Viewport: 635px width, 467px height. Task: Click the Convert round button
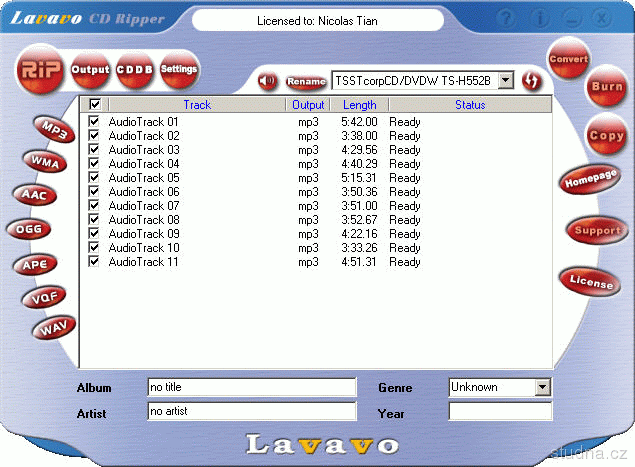(569, 59)
